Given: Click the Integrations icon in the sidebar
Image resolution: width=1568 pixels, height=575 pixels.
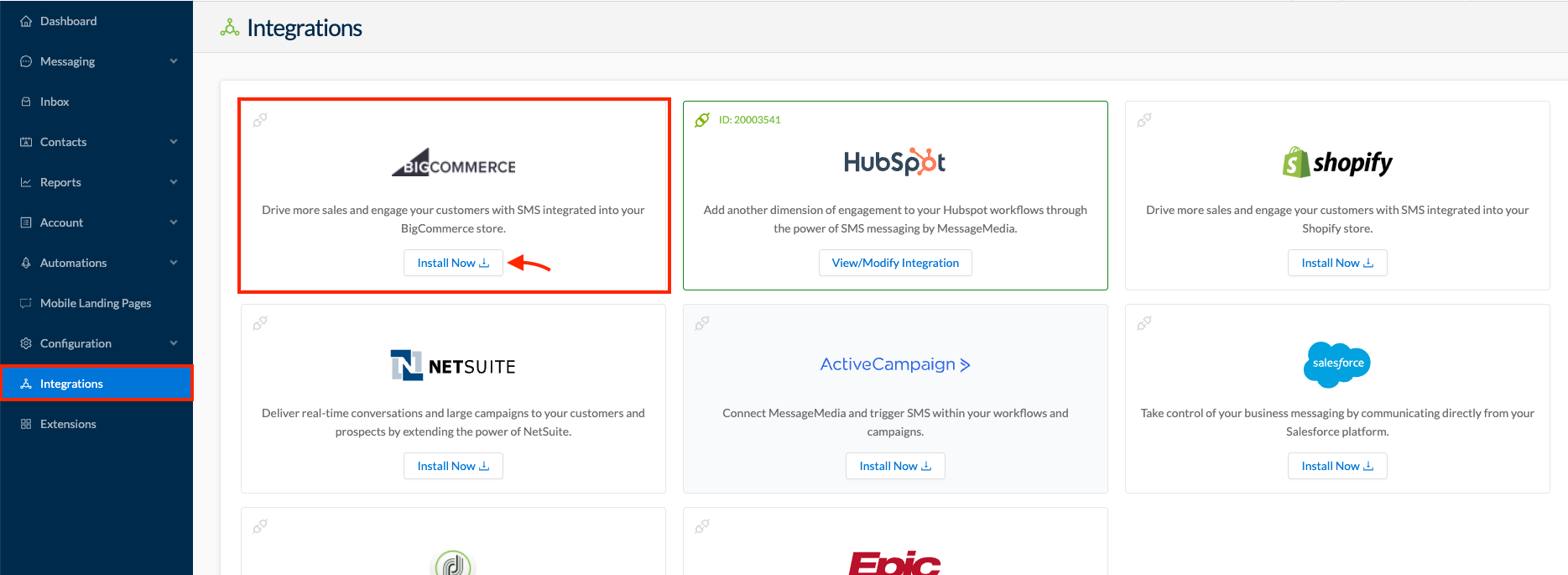Looking at the screenshot, I should (x=26, y=384).
